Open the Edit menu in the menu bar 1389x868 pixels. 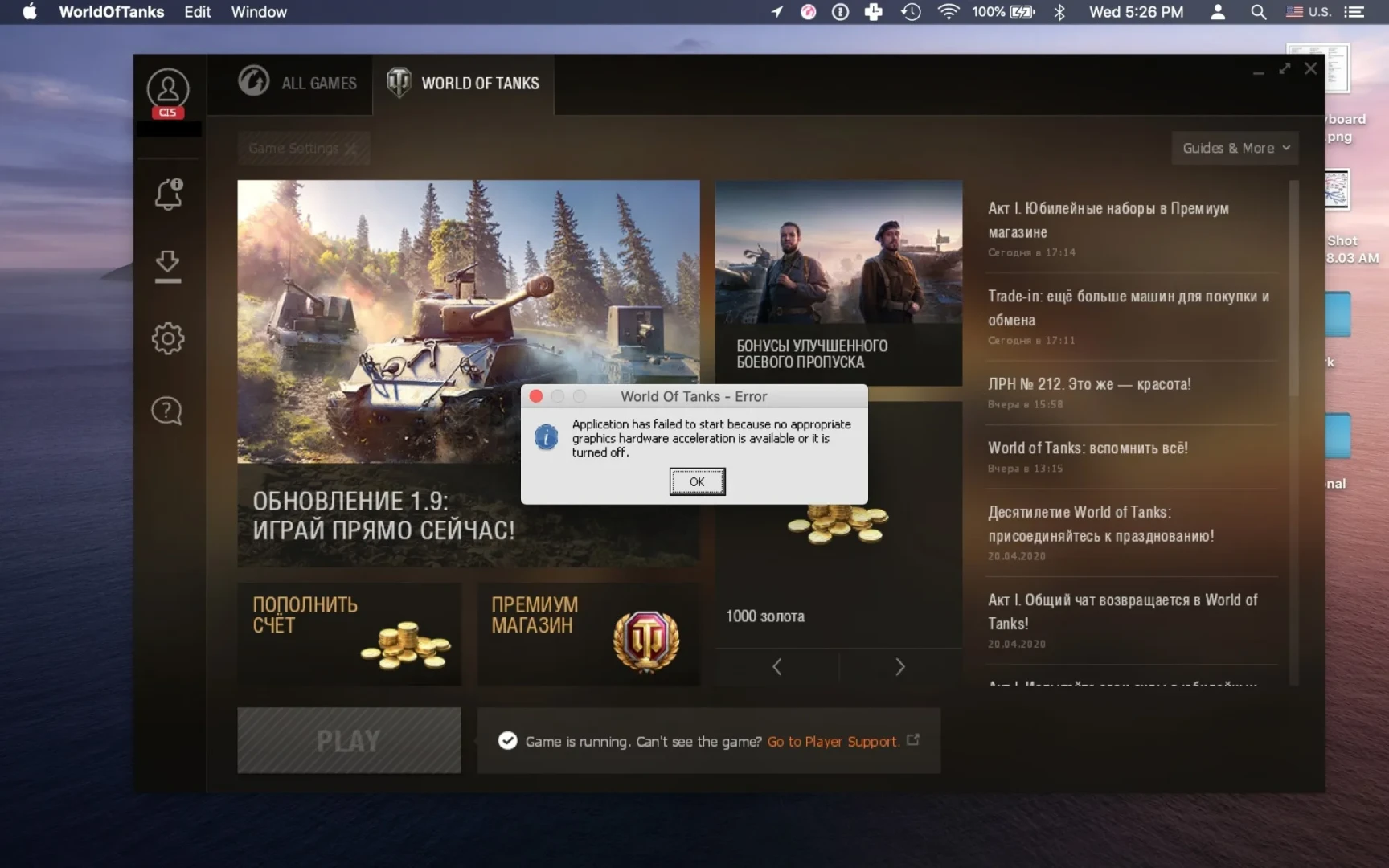coord(197,12)
